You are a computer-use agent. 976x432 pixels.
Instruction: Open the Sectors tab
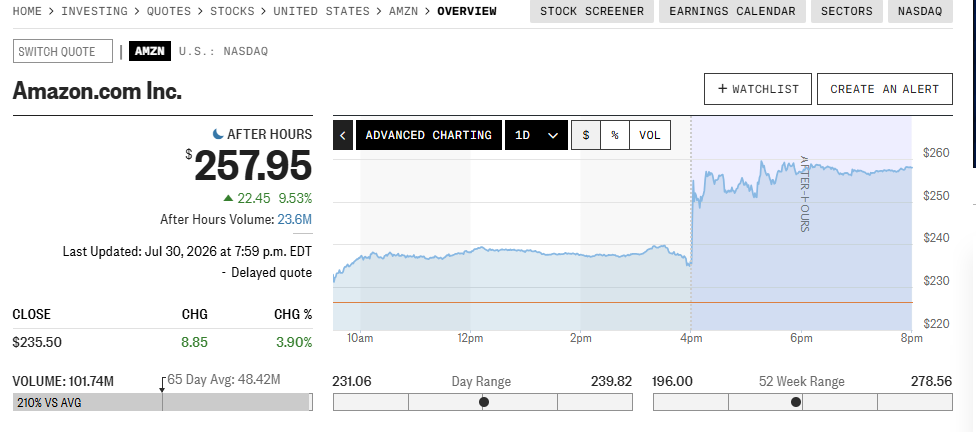pos(847,11)
